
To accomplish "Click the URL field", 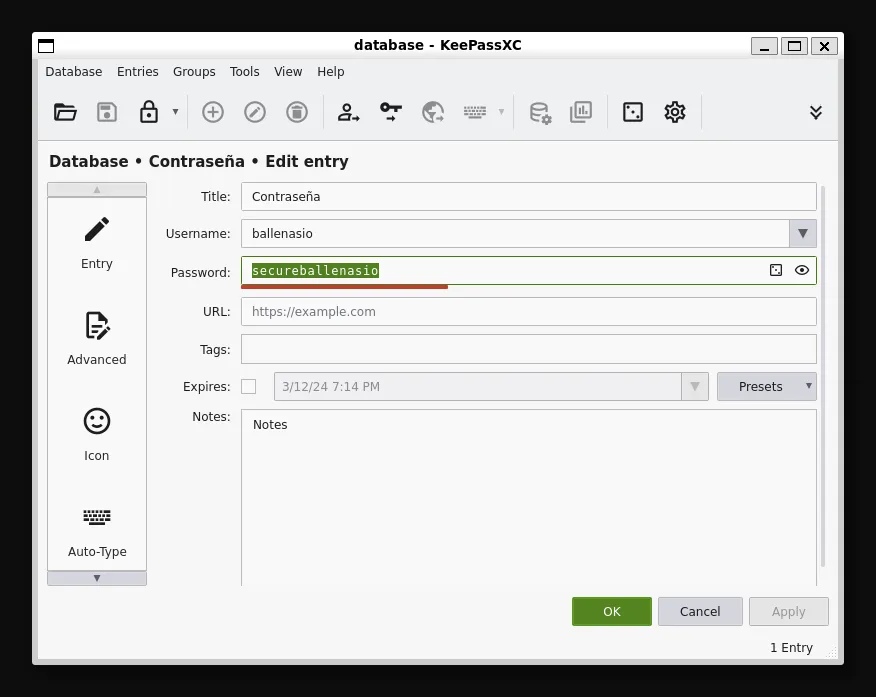I will pos(529,312).
